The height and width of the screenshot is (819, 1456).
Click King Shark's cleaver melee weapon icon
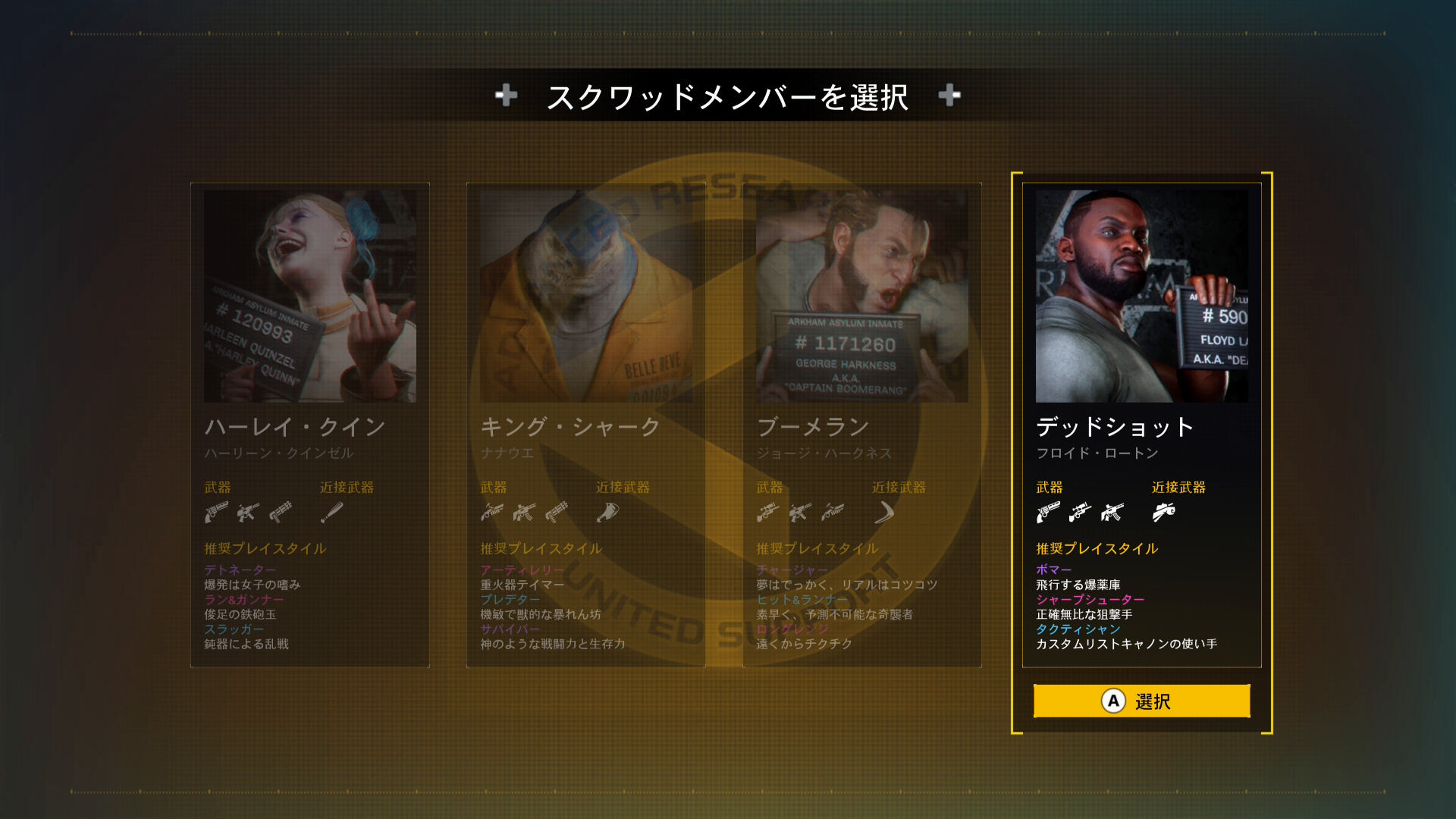[x=607, y=513]
